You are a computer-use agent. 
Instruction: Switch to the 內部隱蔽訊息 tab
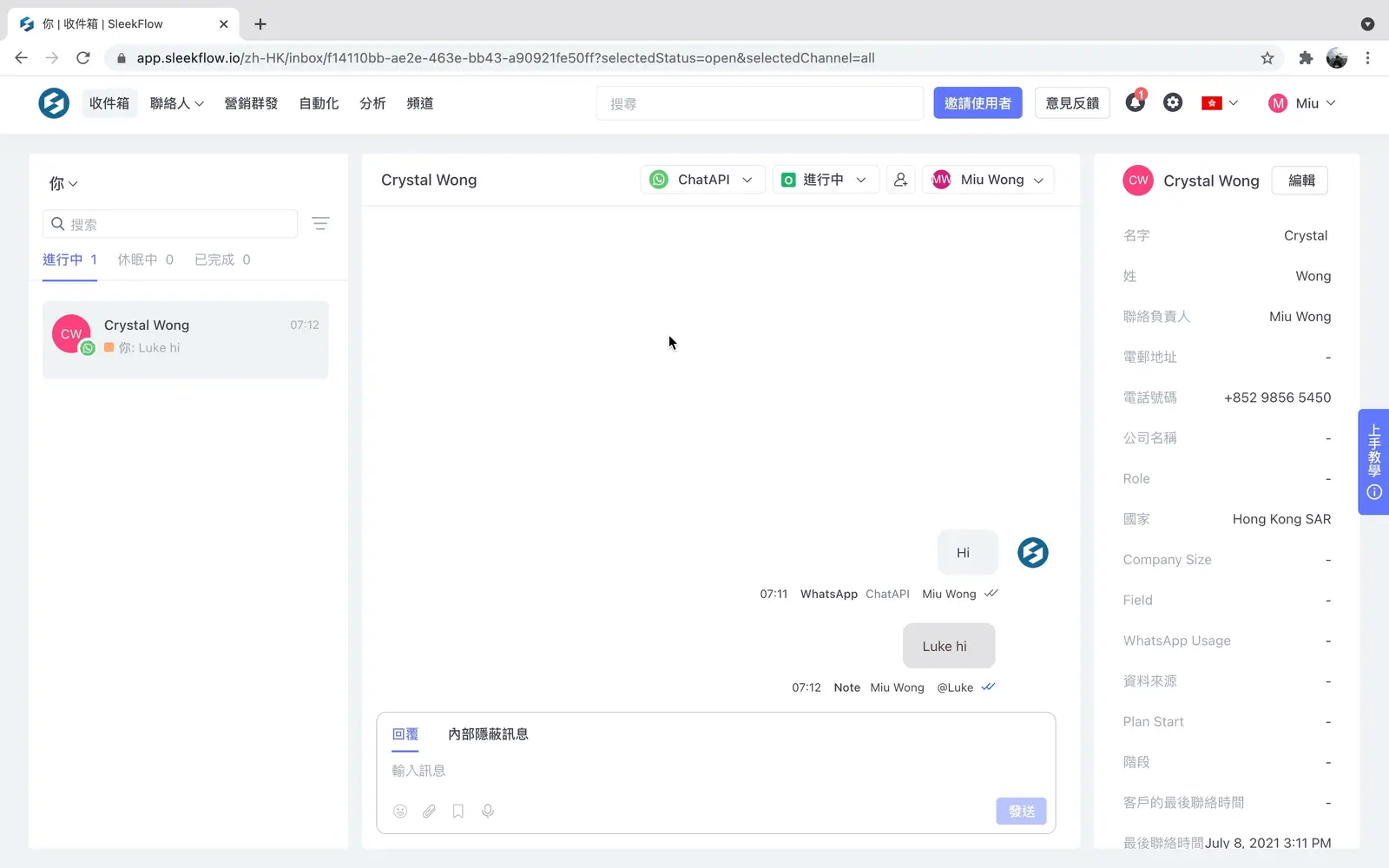(488, 733)
